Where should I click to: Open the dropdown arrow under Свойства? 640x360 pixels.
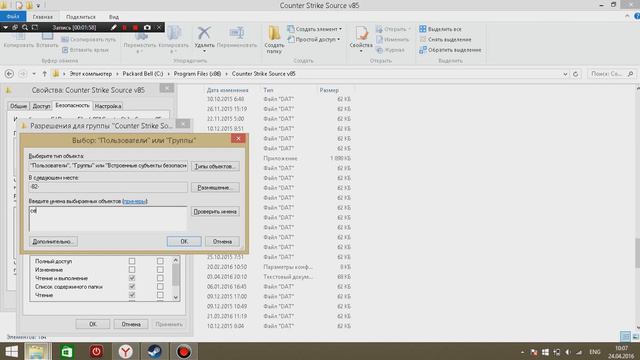click(x=361, y=51)
